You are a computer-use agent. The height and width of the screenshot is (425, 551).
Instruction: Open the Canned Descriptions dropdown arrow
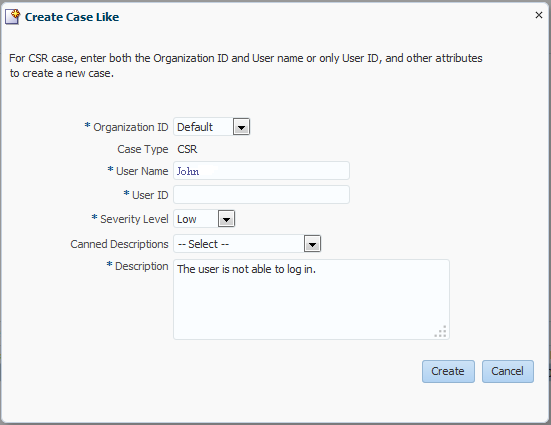tap(312, 244)
